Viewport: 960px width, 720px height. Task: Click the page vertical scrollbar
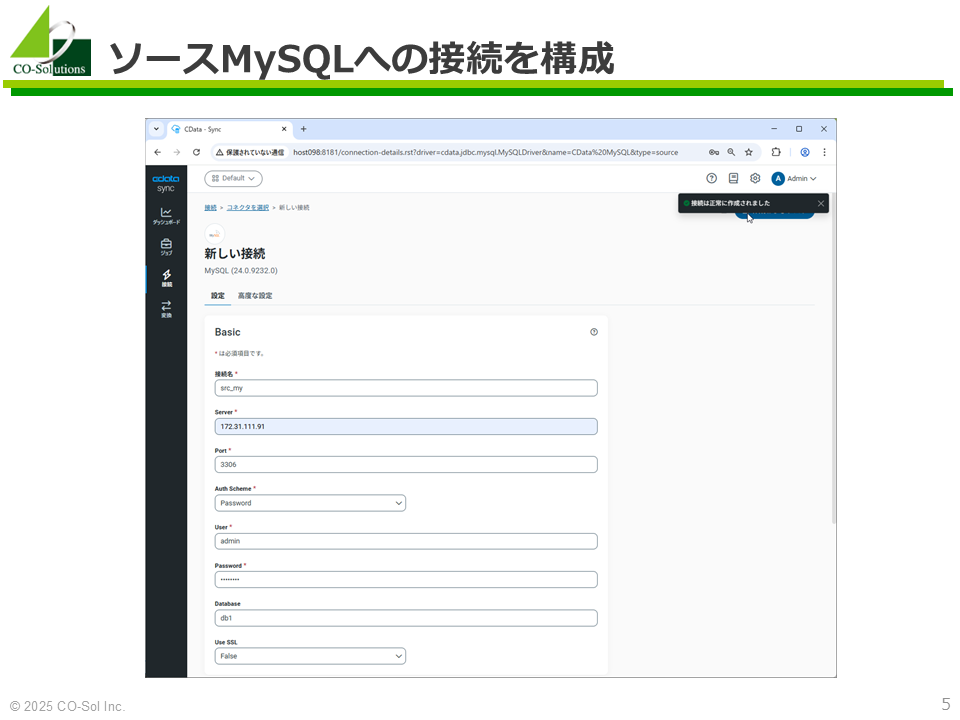coord(833,358)
